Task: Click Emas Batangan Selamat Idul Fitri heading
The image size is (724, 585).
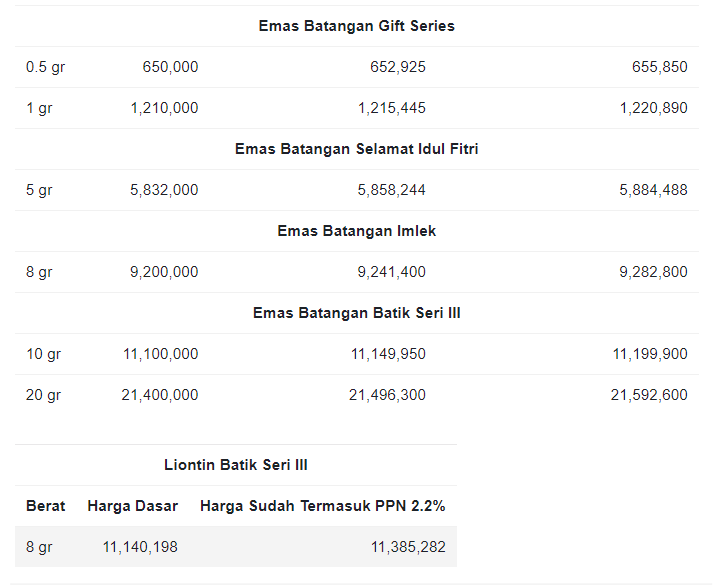Action: 356,149
